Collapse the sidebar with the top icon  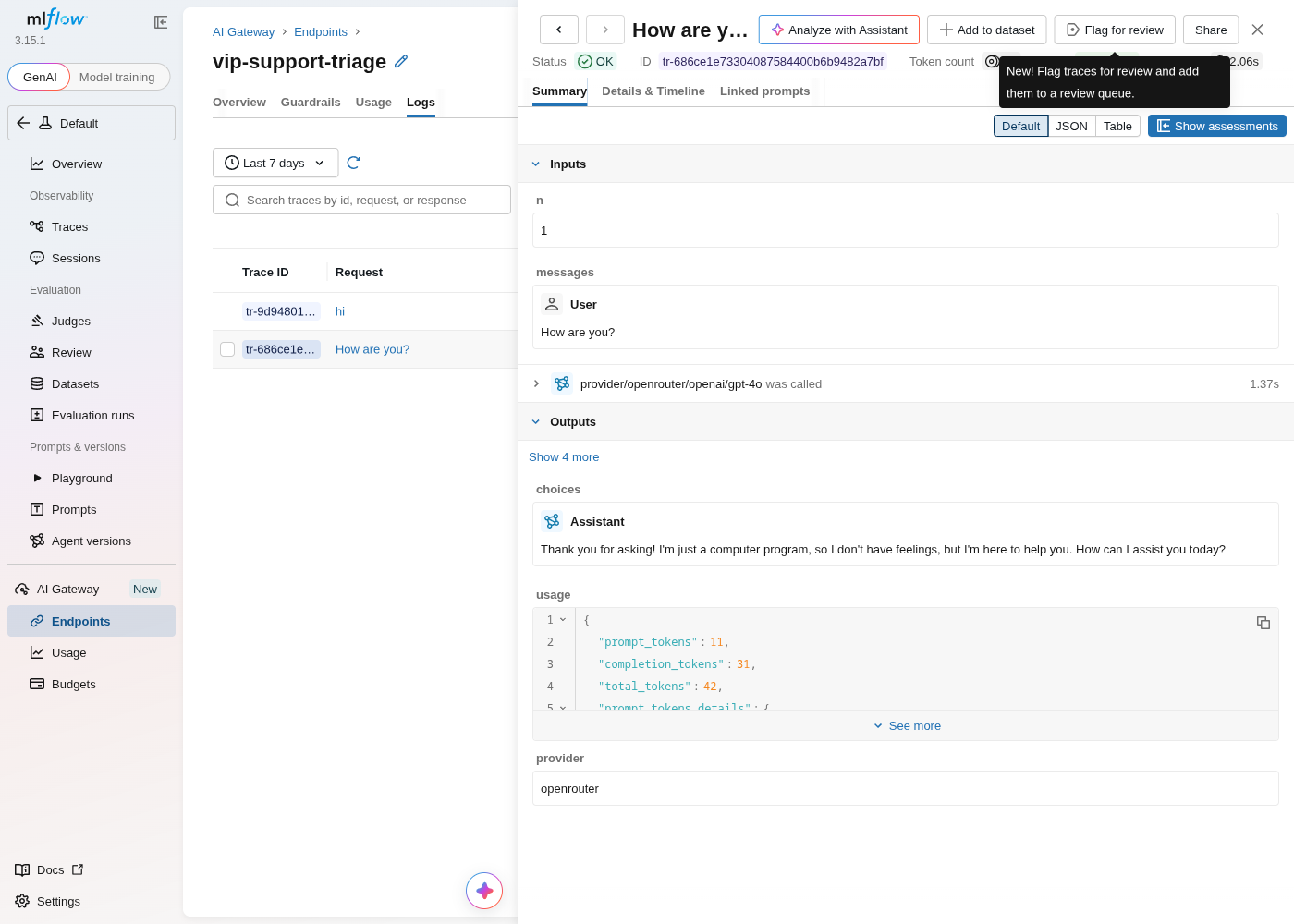click(161, 22)
